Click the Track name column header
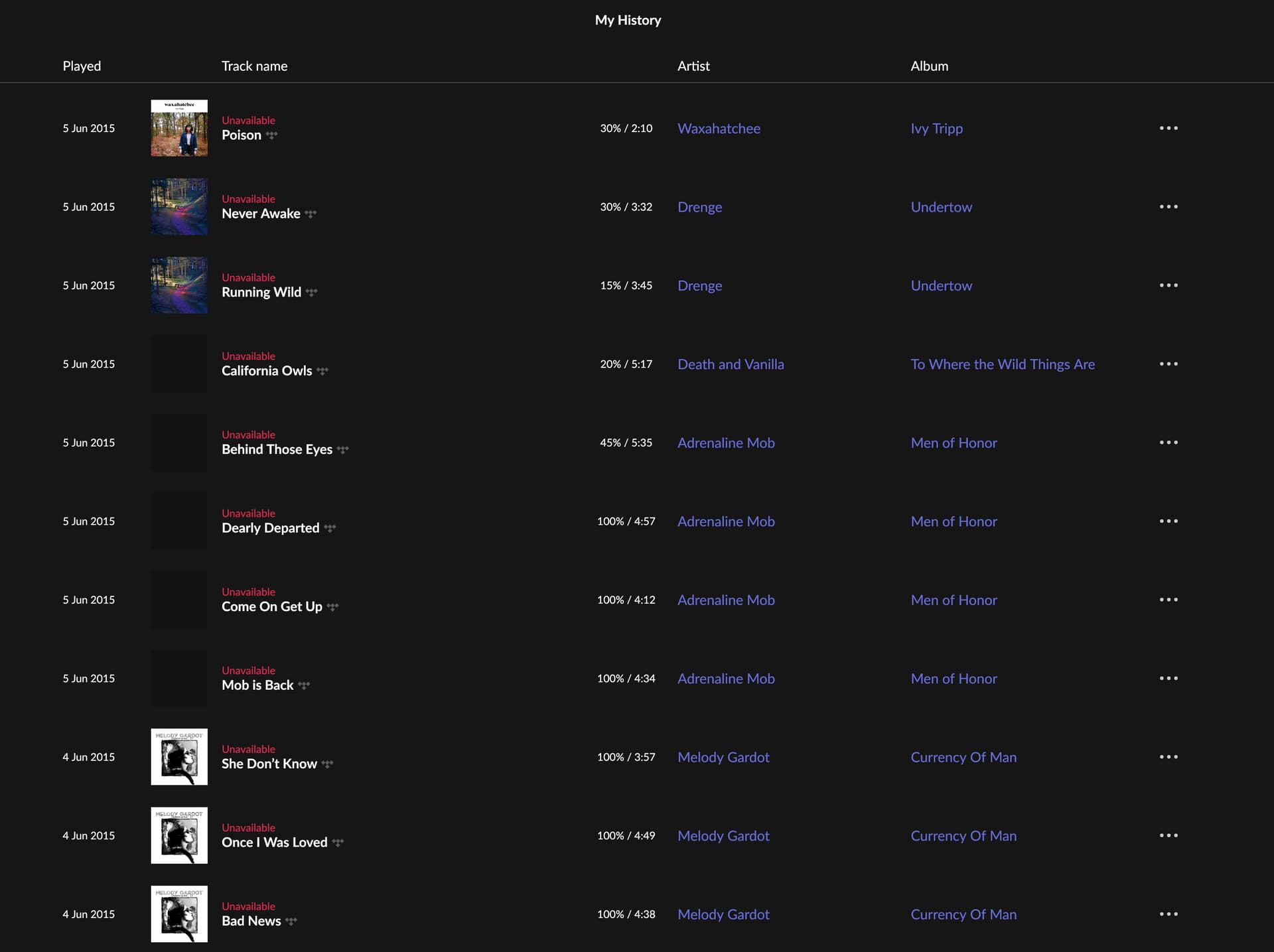 tap(254, 66)
